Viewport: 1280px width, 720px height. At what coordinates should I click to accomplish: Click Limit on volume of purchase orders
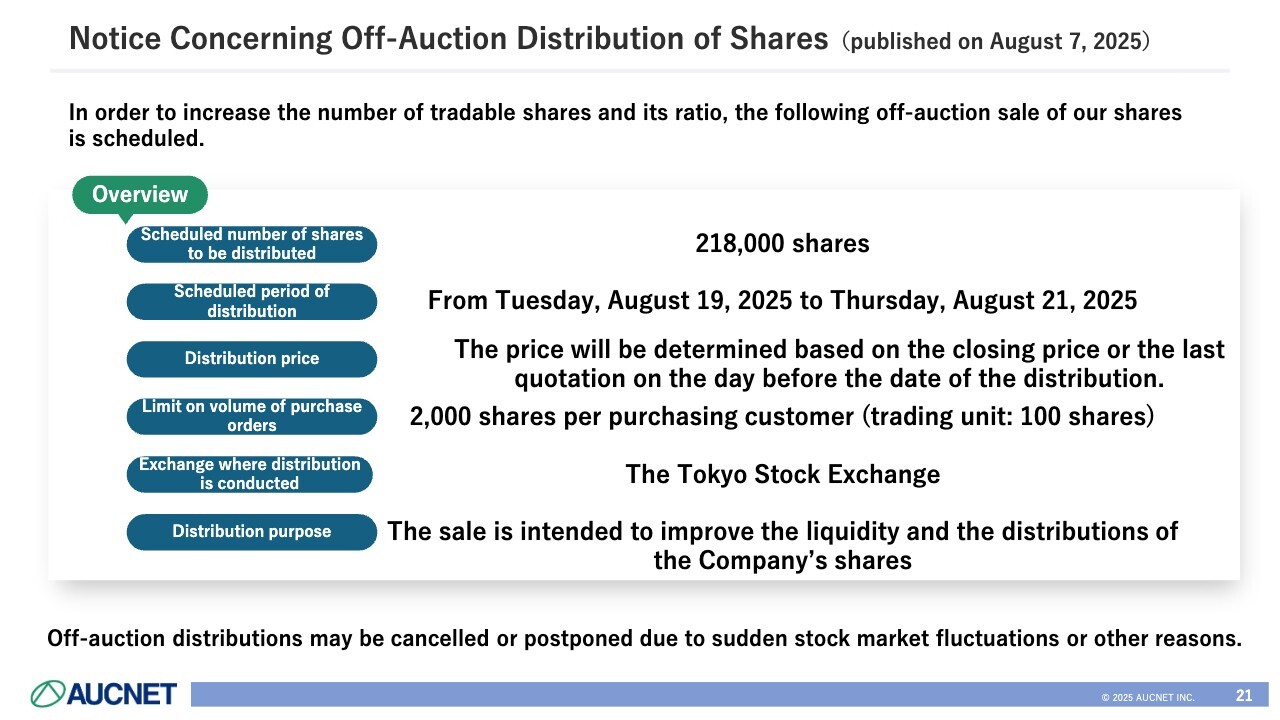click(x=251, y=416)
